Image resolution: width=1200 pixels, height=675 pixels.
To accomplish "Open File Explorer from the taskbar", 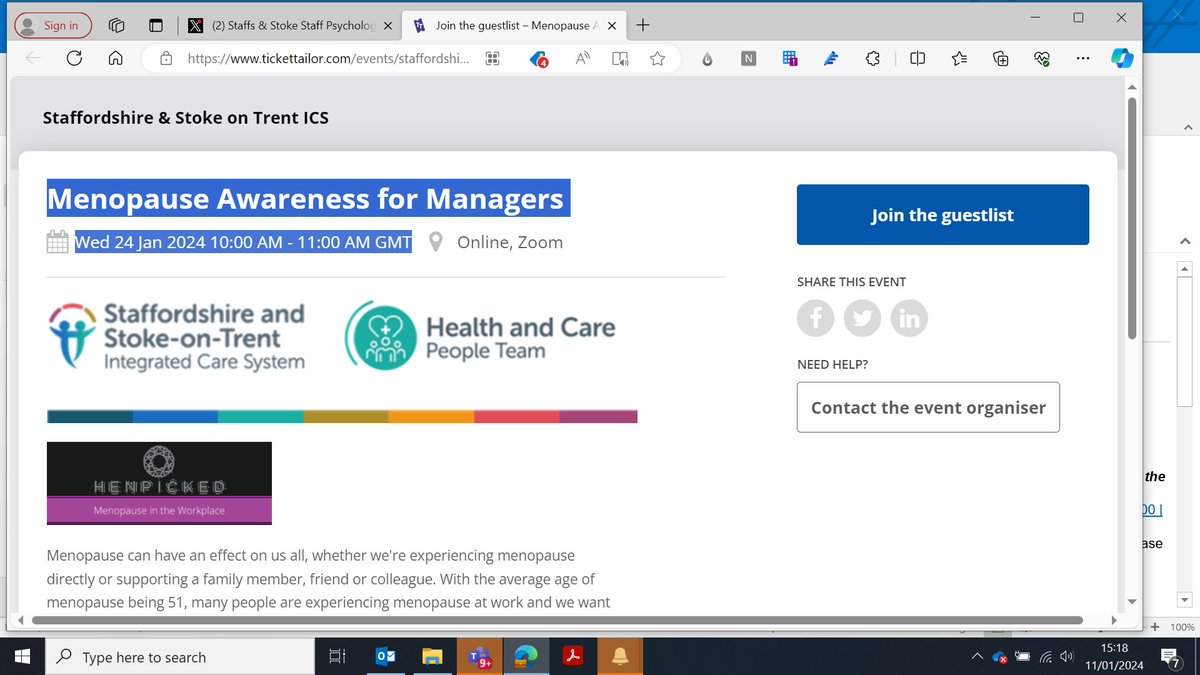I will point(432,657).
